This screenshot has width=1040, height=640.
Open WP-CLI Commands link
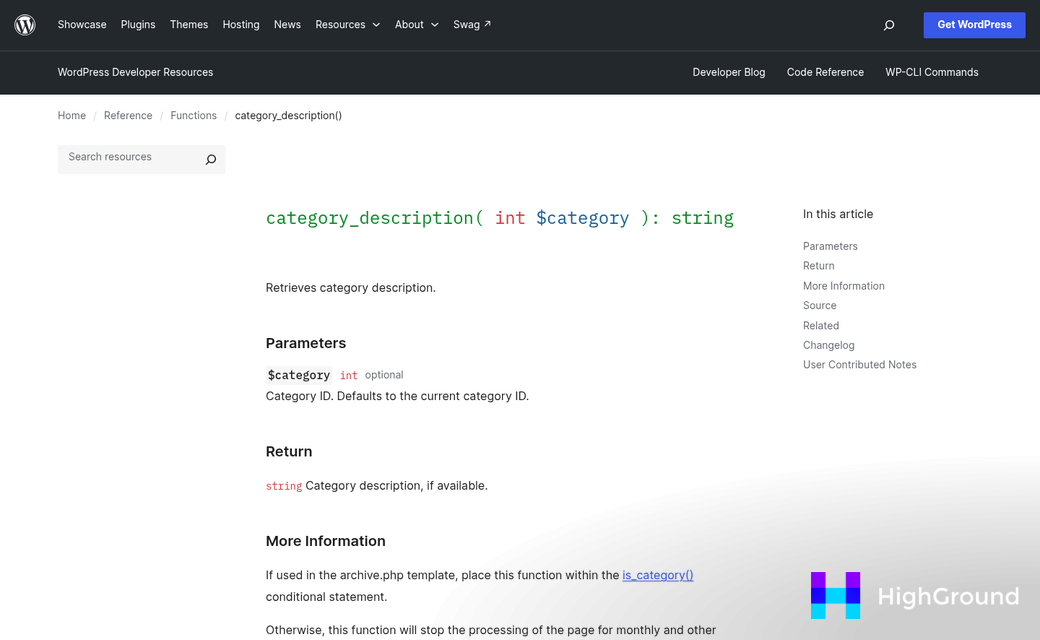tap(932, 72)
